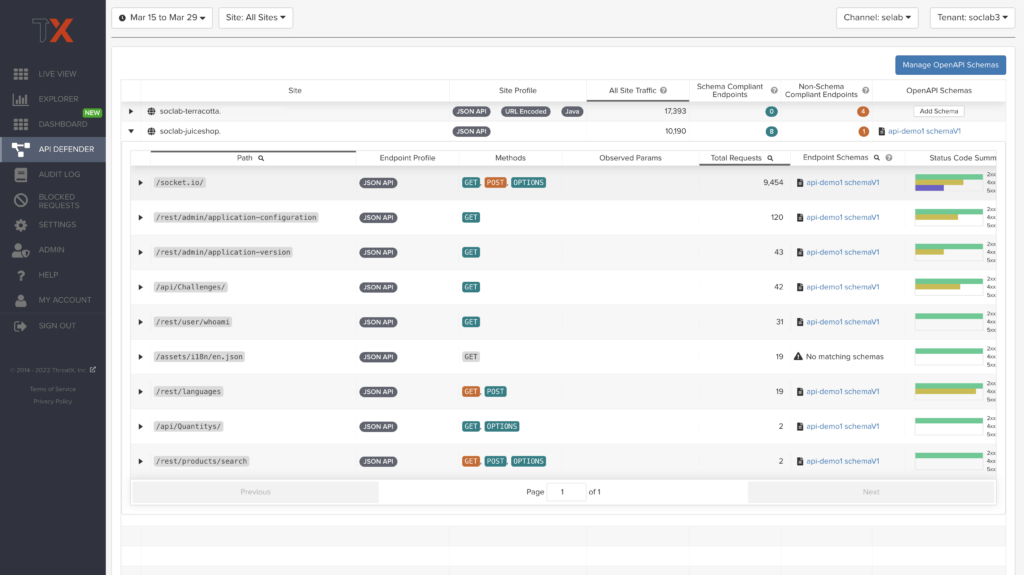Click the Java profile badge
1024x575 pixels.
572,111
